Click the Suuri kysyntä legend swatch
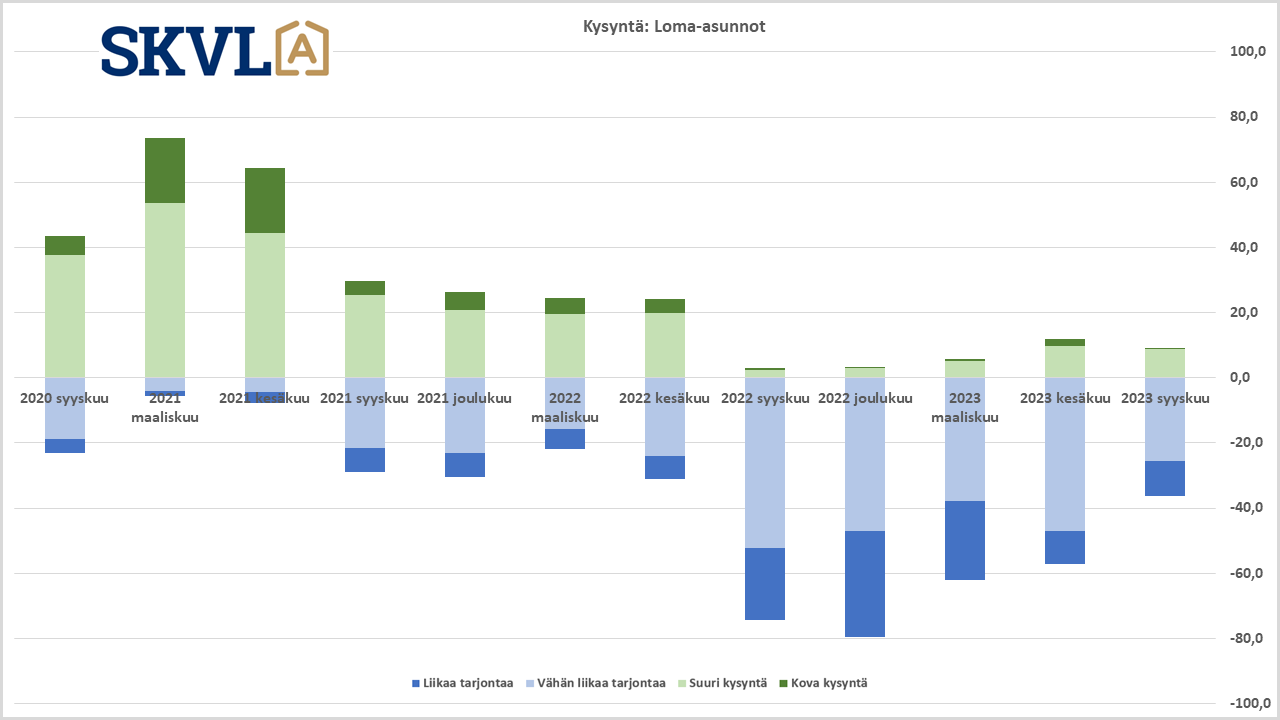Screen dimensions: 1280x720 (x=683, y=684)
